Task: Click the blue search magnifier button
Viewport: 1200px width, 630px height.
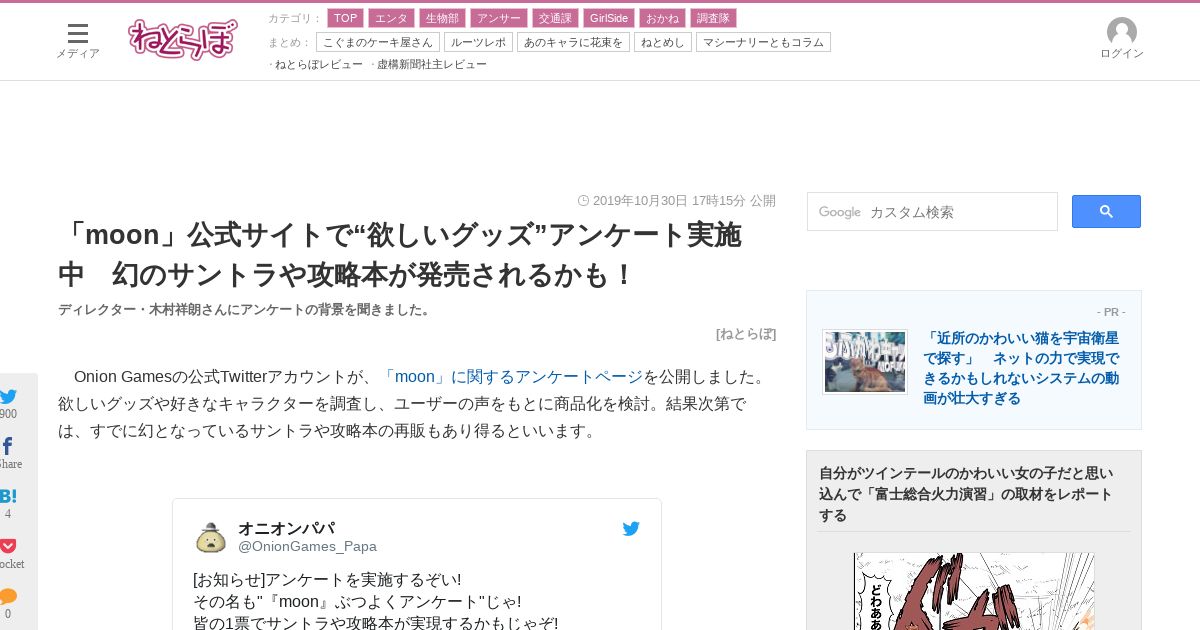Action: [1106, 211]
